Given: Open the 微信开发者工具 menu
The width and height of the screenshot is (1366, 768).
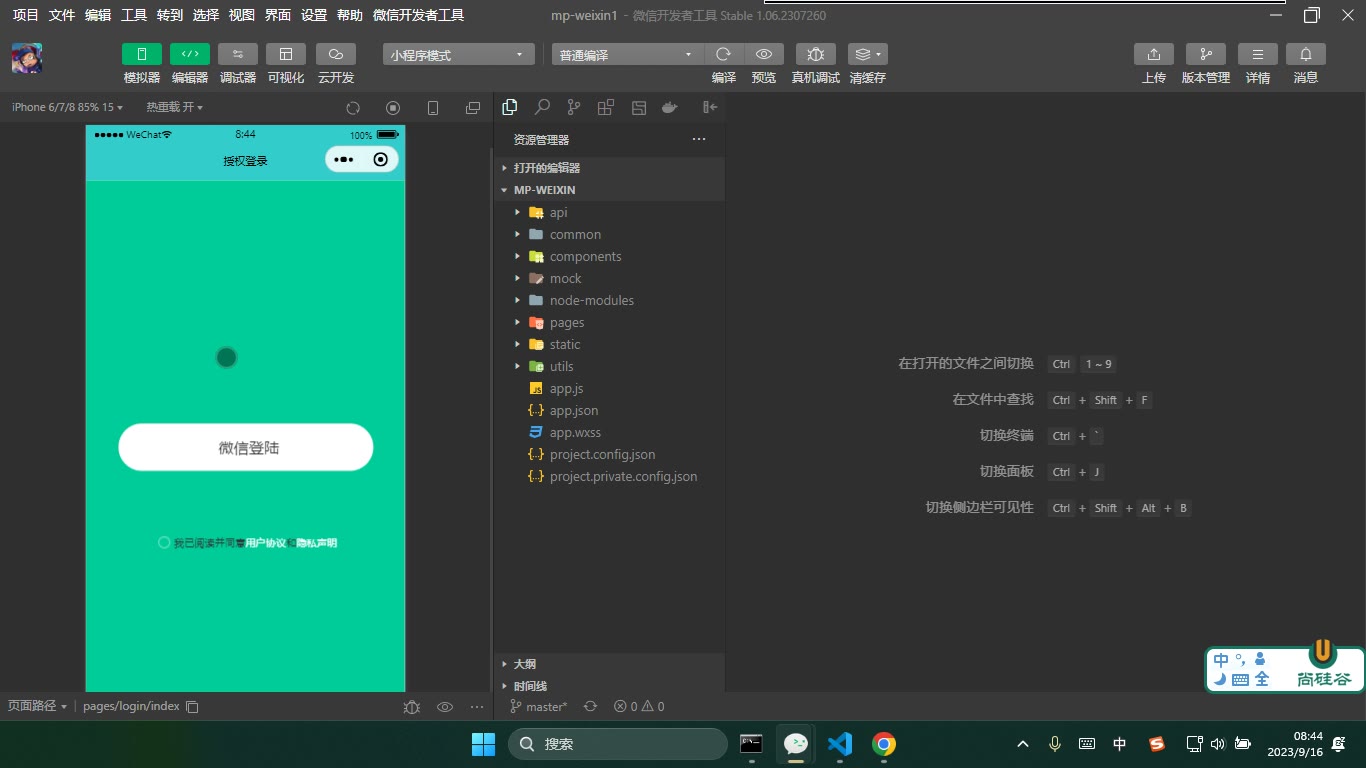Looking at the screenshot, I should click(x=418, y=15).
